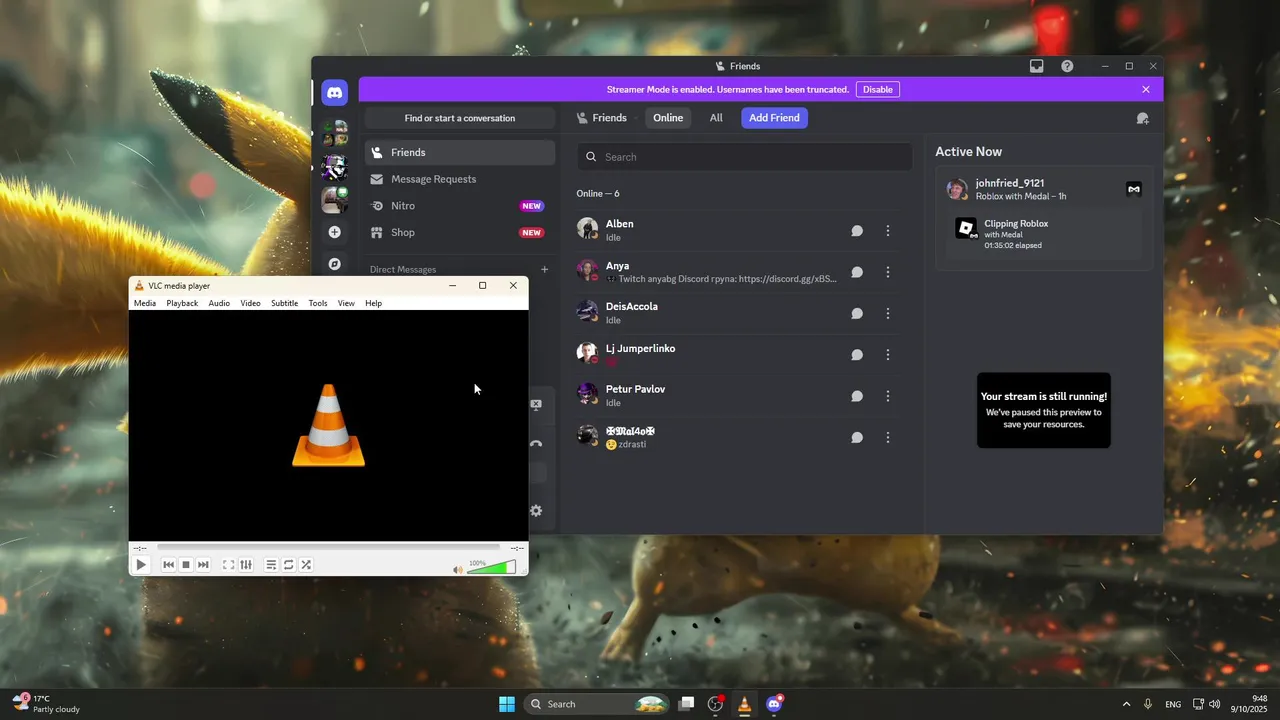Toggle VLC loop mode
The width and height of the screenshot is (1280, 720).
click(x=288, y=565)
